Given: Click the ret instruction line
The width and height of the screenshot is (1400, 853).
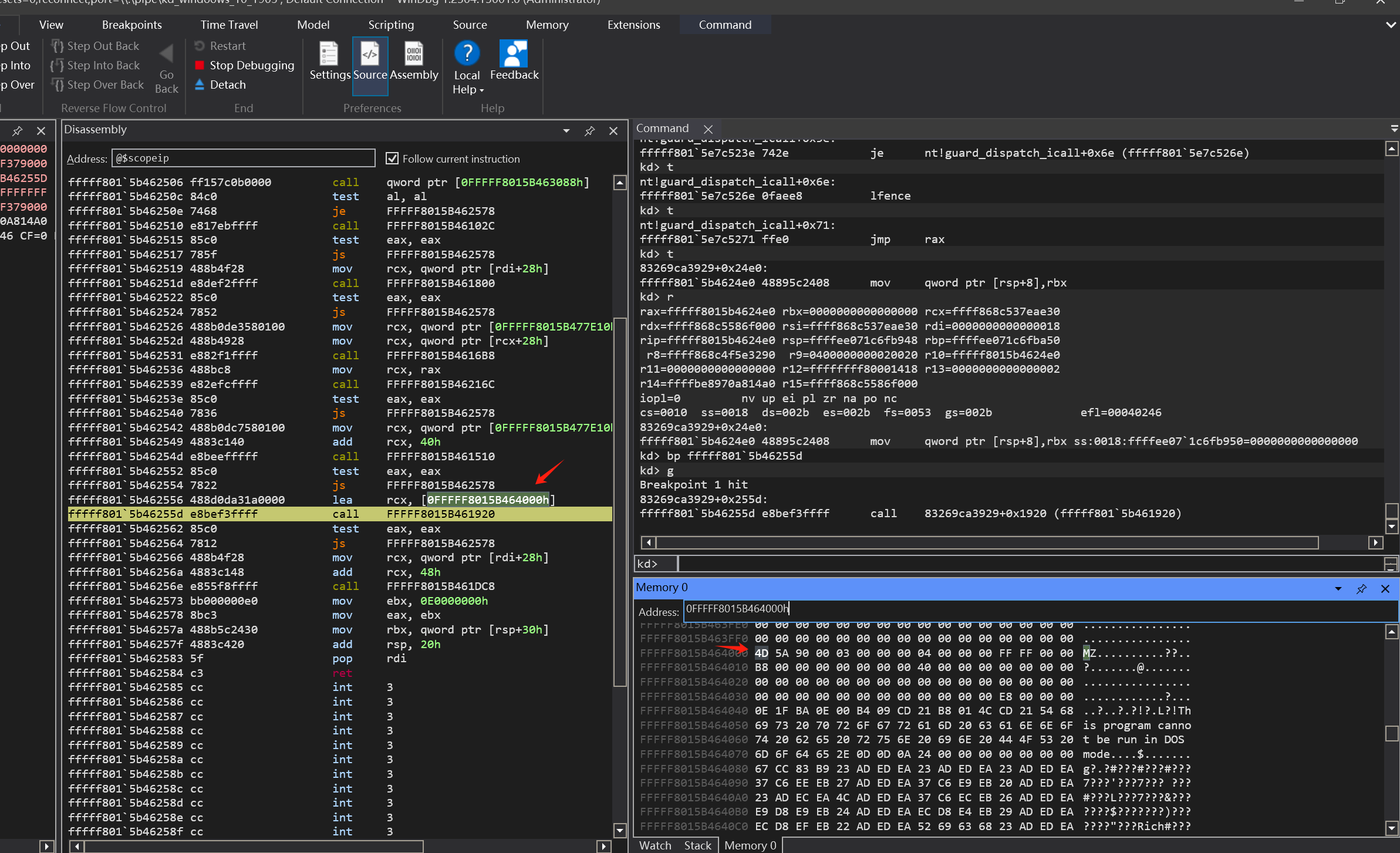Looking at the screenshot, I should click(340, 673).
